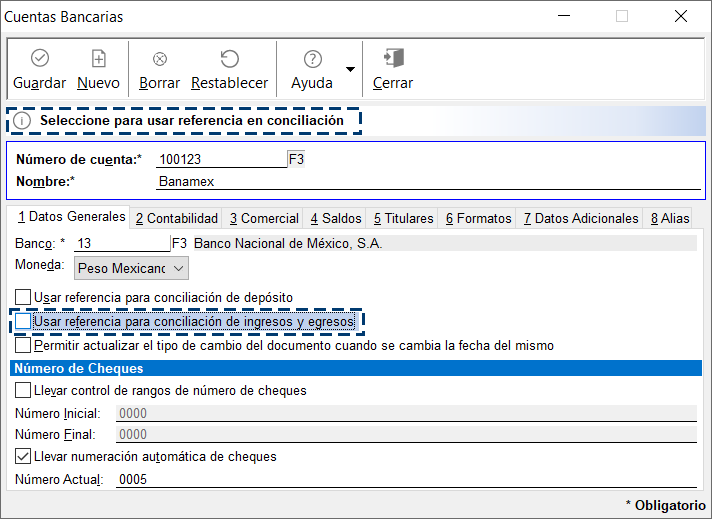The width and height of the screenshot is (712, 519).
Task: Click the Cerrar exit door icon
Action: pos(393,59)
